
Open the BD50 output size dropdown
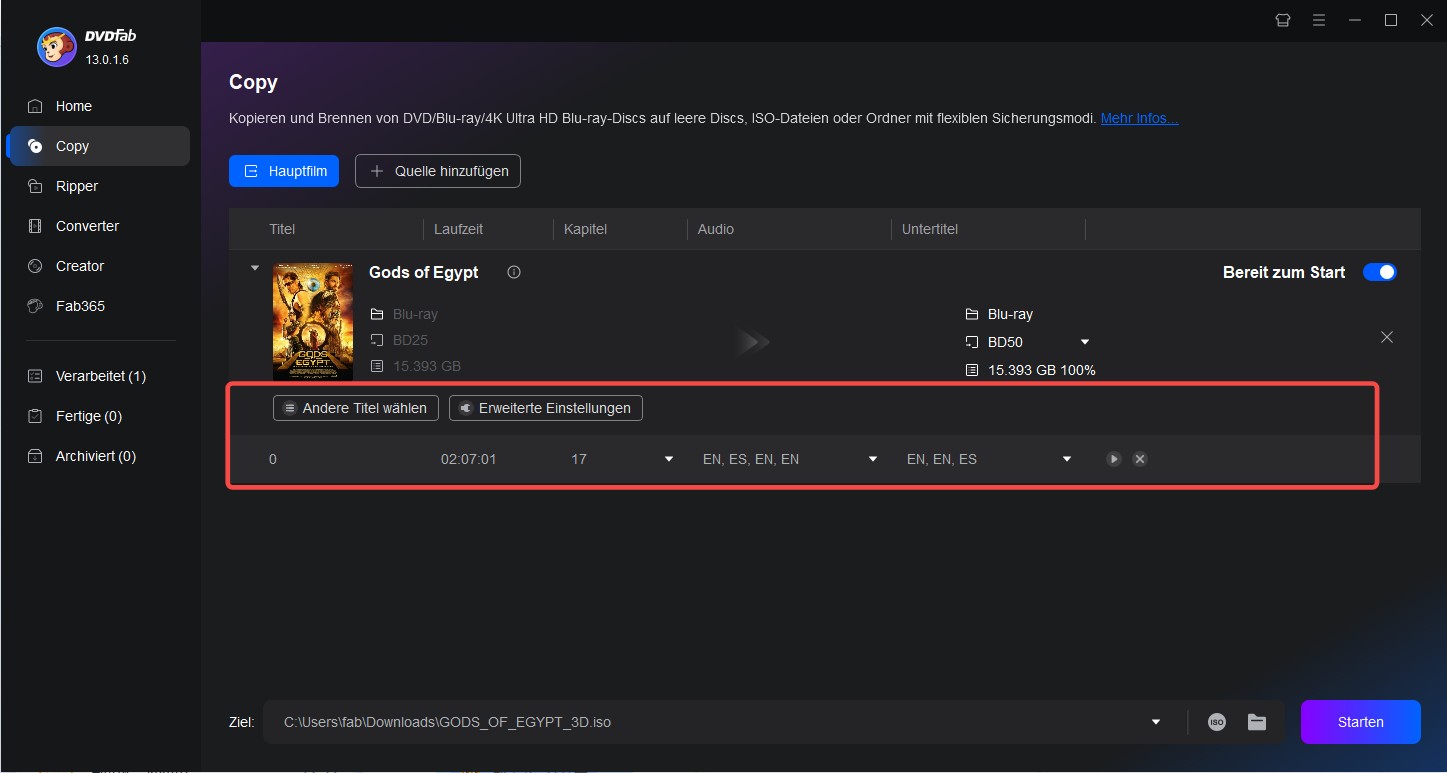(x=1085, y=342)
